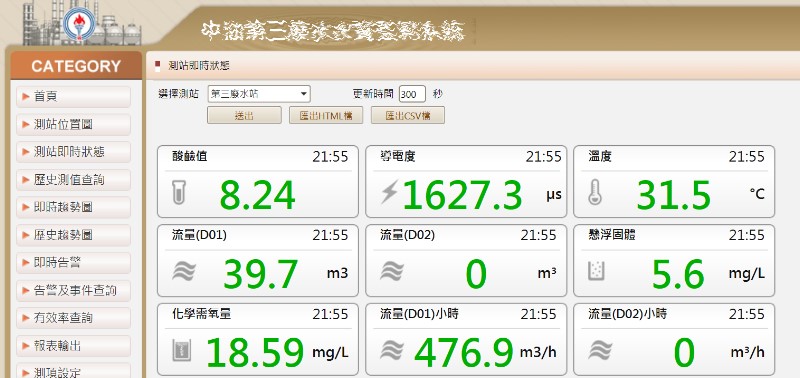The height and width of the screenshot is (378, 800).
Task: Click the 476.9 value in 流量(D01)小時 card
Action: 464,352
